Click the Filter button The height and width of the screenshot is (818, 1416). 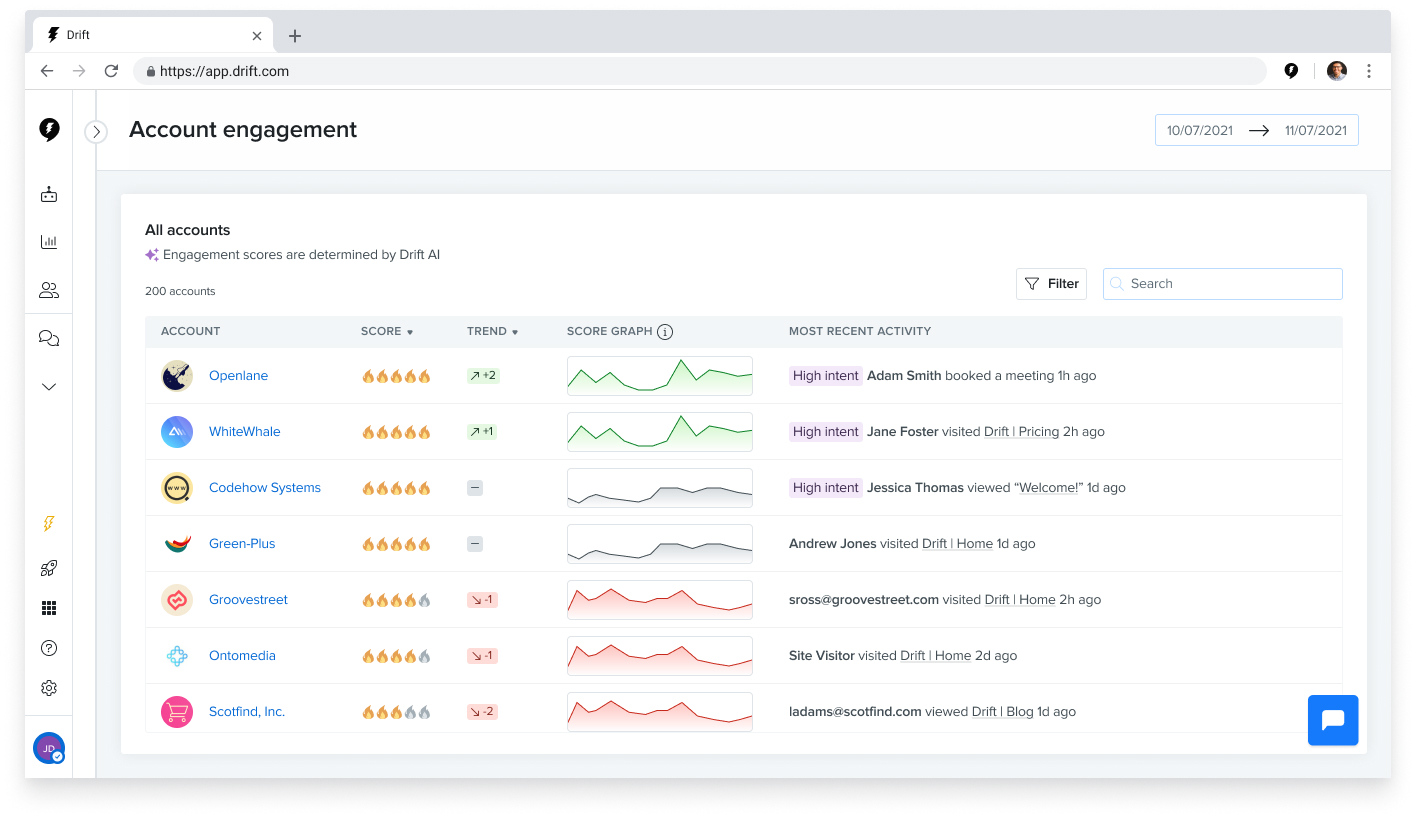(1051, 284)
